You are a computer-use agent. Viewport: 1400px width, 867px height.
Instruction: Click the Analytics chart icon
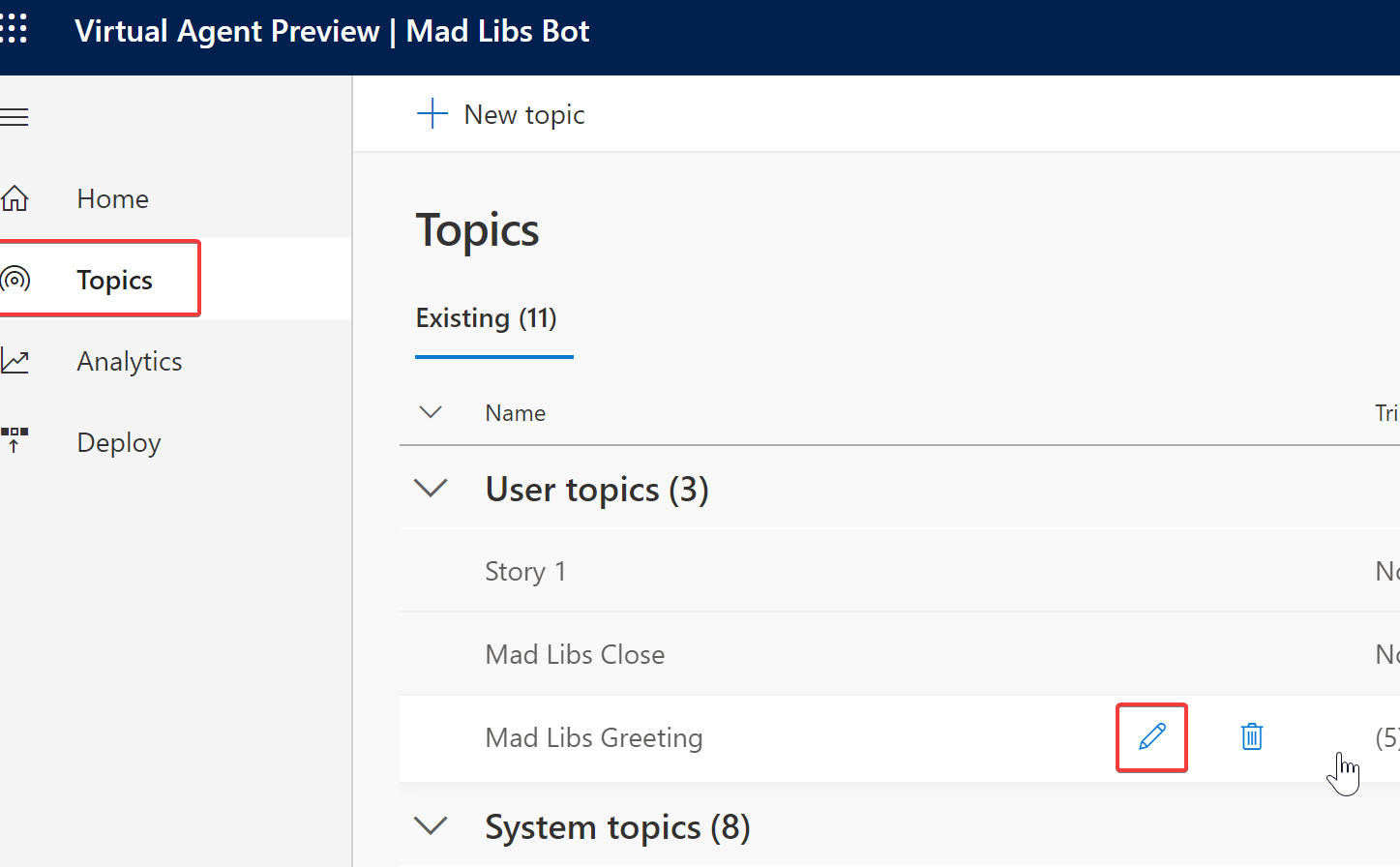(x=15, y=361)
